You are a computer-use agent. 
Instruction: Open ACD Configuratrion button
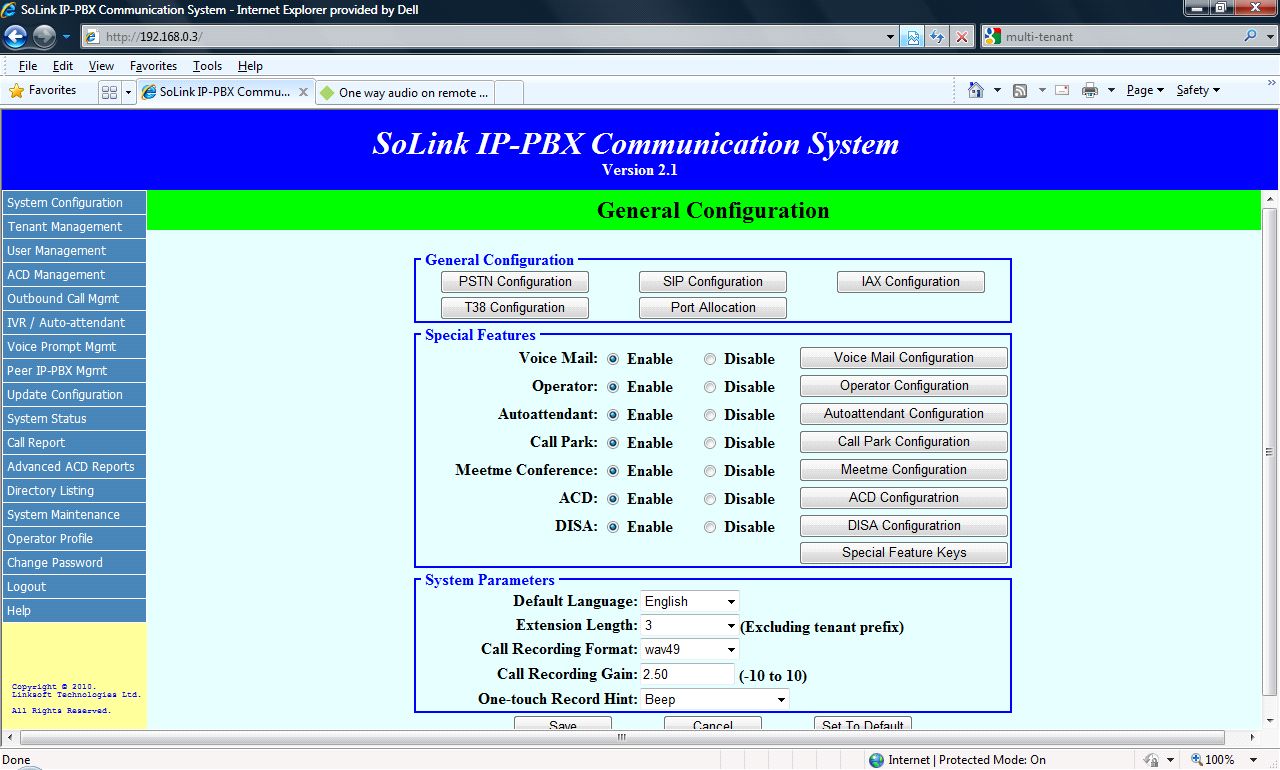pyautogui.click(x=904, y=498)
